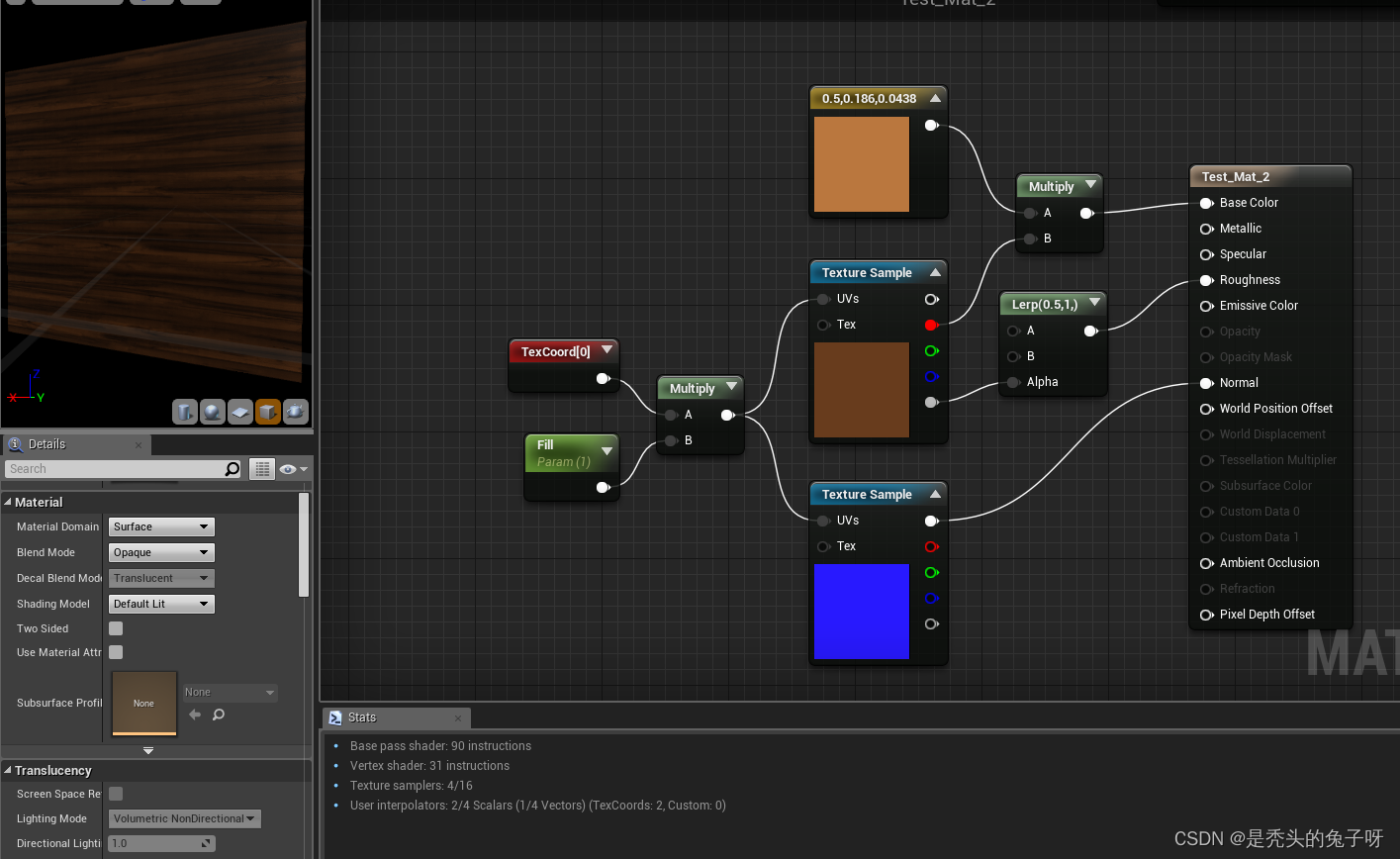This screenshot has width=1400, height=859.
Task: Click the Subsurface Profile None selector
Action: [x=229, y=692]
